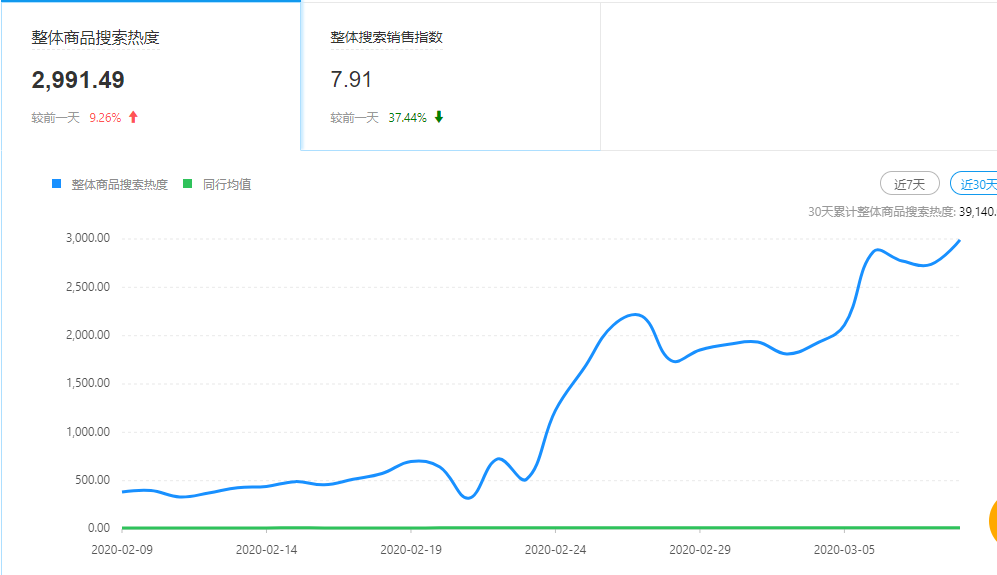This screenshot has width=997, height=575.
Task: Switch chart range to 近7天
Action: [x=909, y=184]
